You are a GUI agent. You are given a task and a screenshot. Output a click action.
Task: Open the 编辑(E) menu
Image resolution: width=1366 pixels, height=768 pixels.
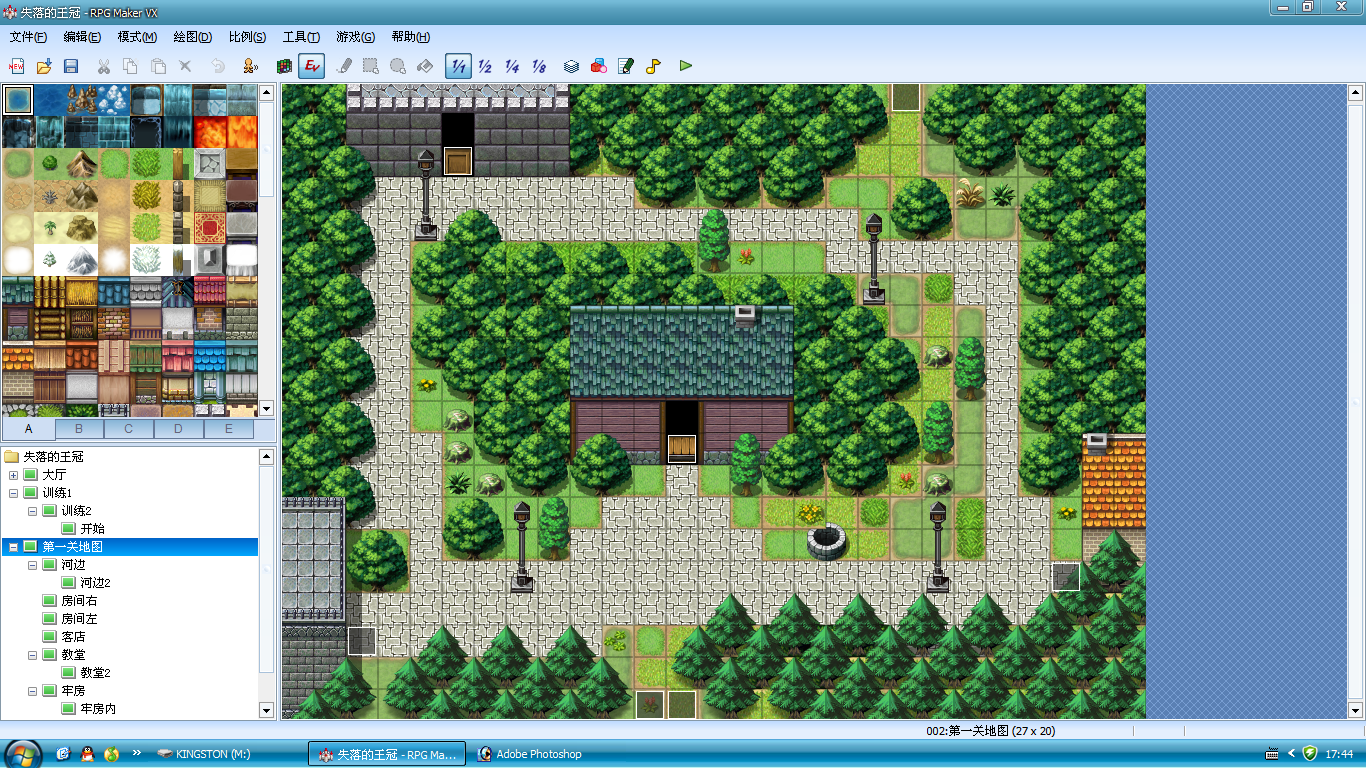point(82,37)
